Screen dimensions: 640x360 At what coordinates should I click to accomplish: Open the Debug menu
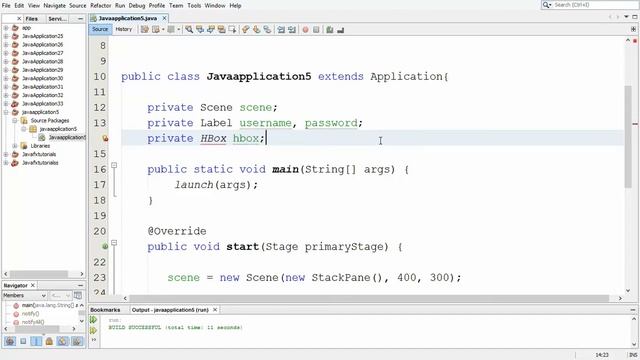(137, 6)
